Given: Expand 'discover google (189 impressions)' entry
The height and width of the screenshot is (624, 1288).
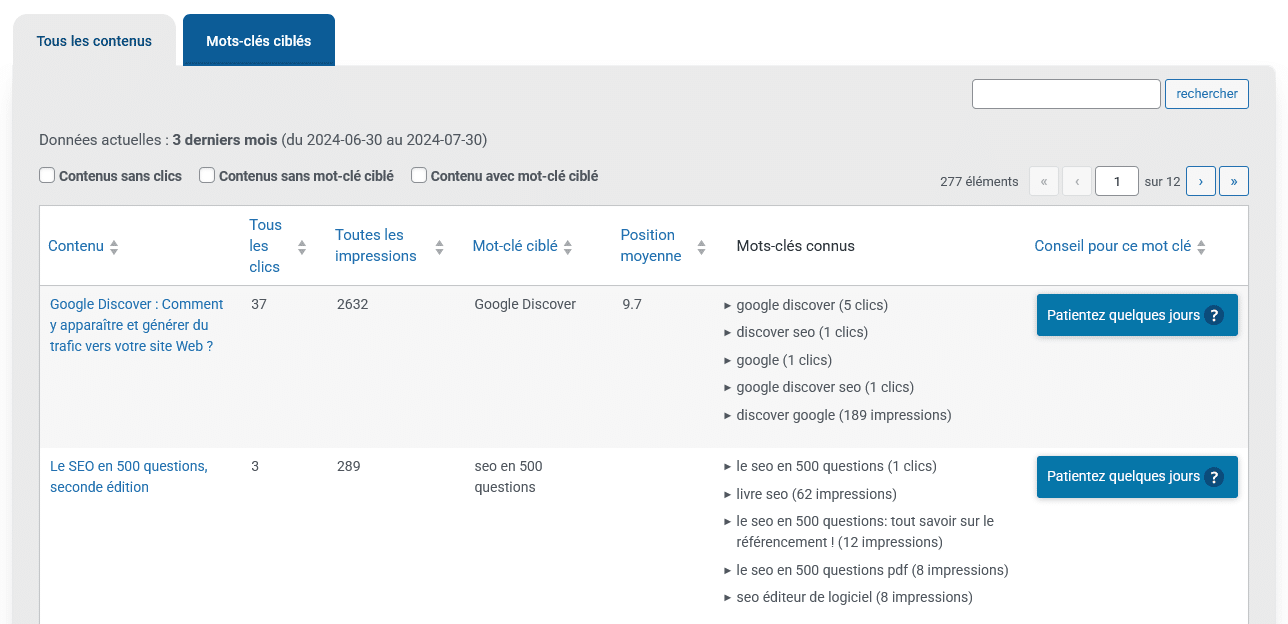Looking at the screenshot, I should pyautogui.click(x=728, y=416).
